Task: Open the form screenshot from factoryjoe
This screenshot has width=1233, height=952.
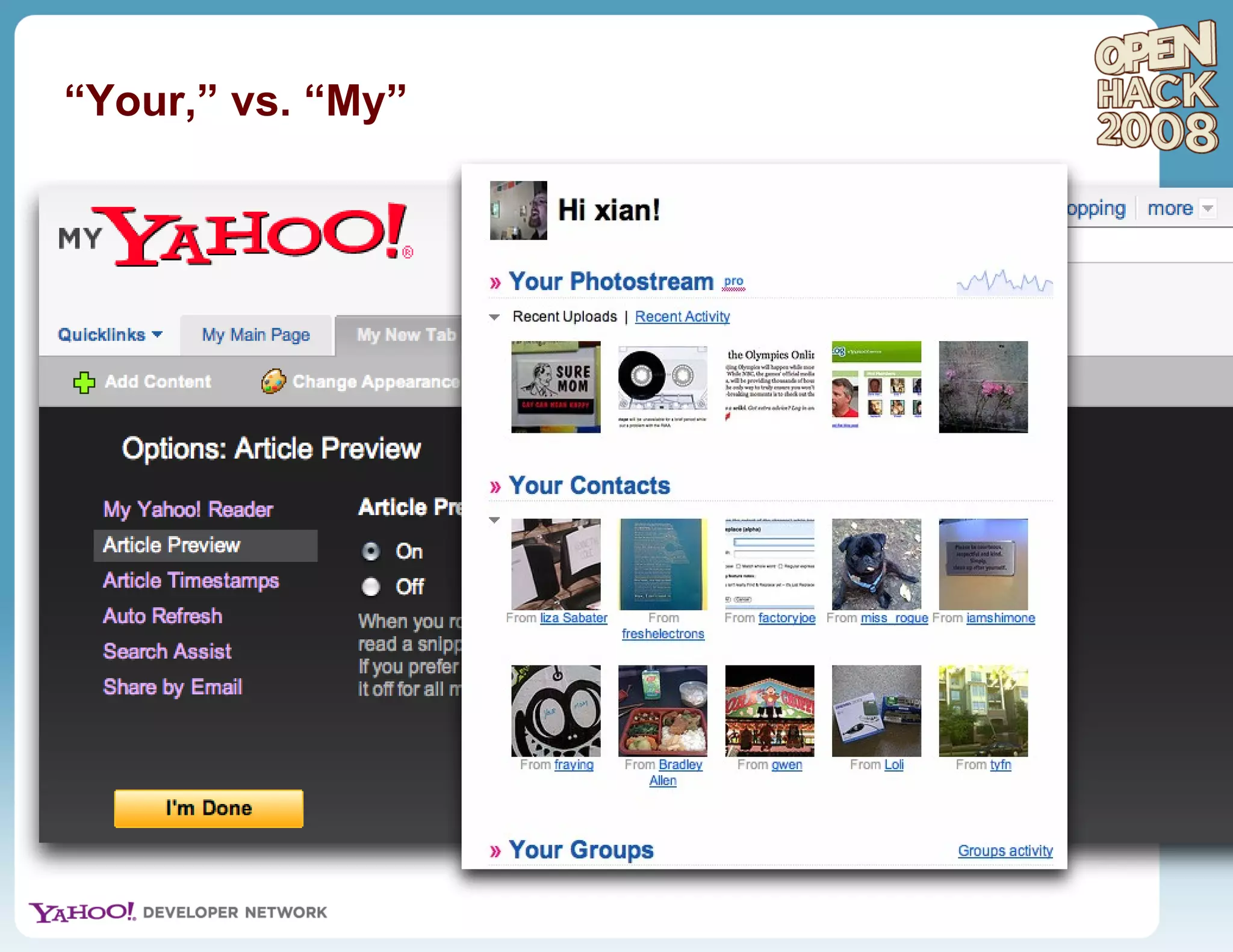Action: 770,564
